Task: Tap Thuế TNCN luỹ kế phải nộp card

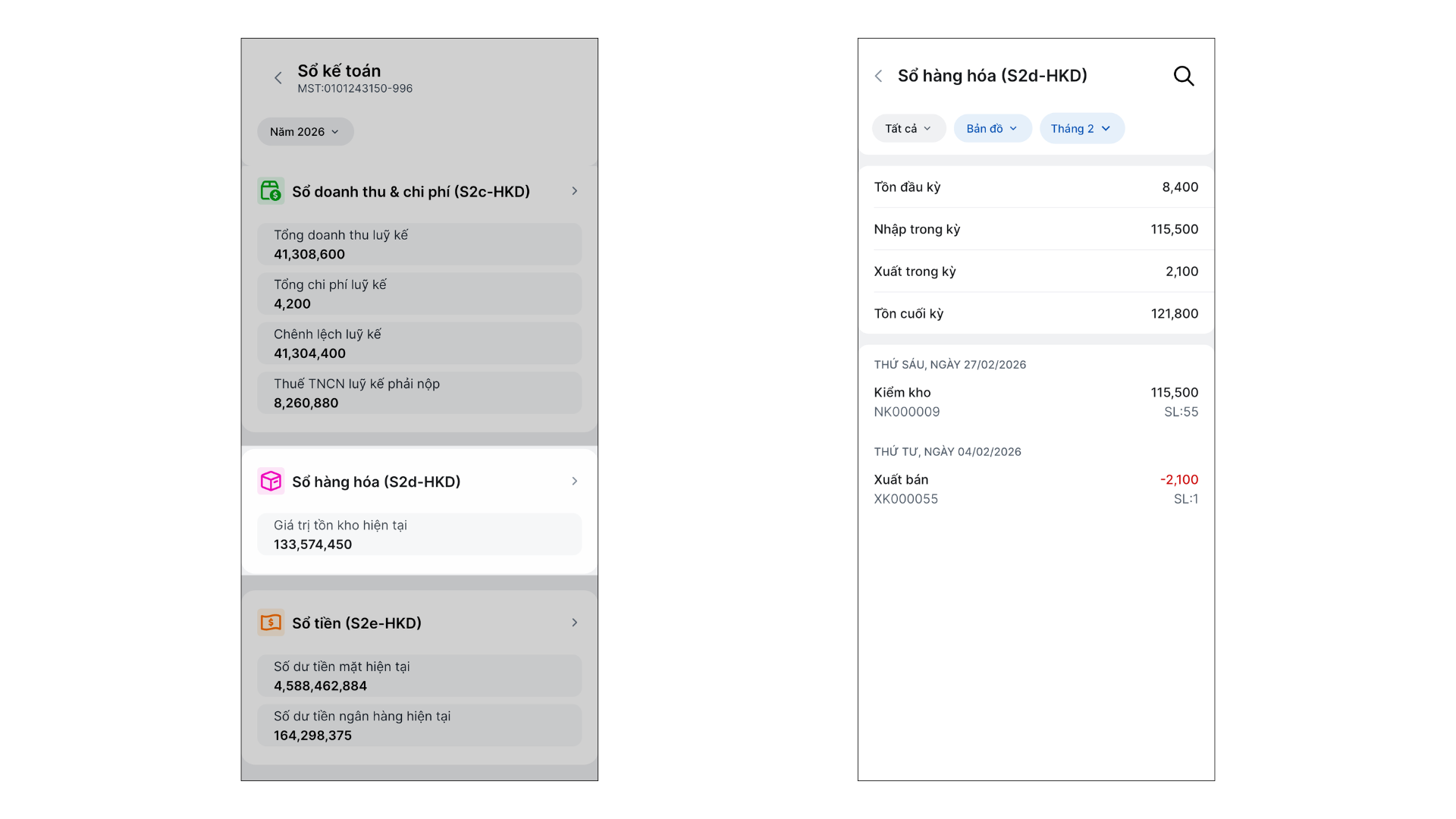Action: tap(419, 393)
